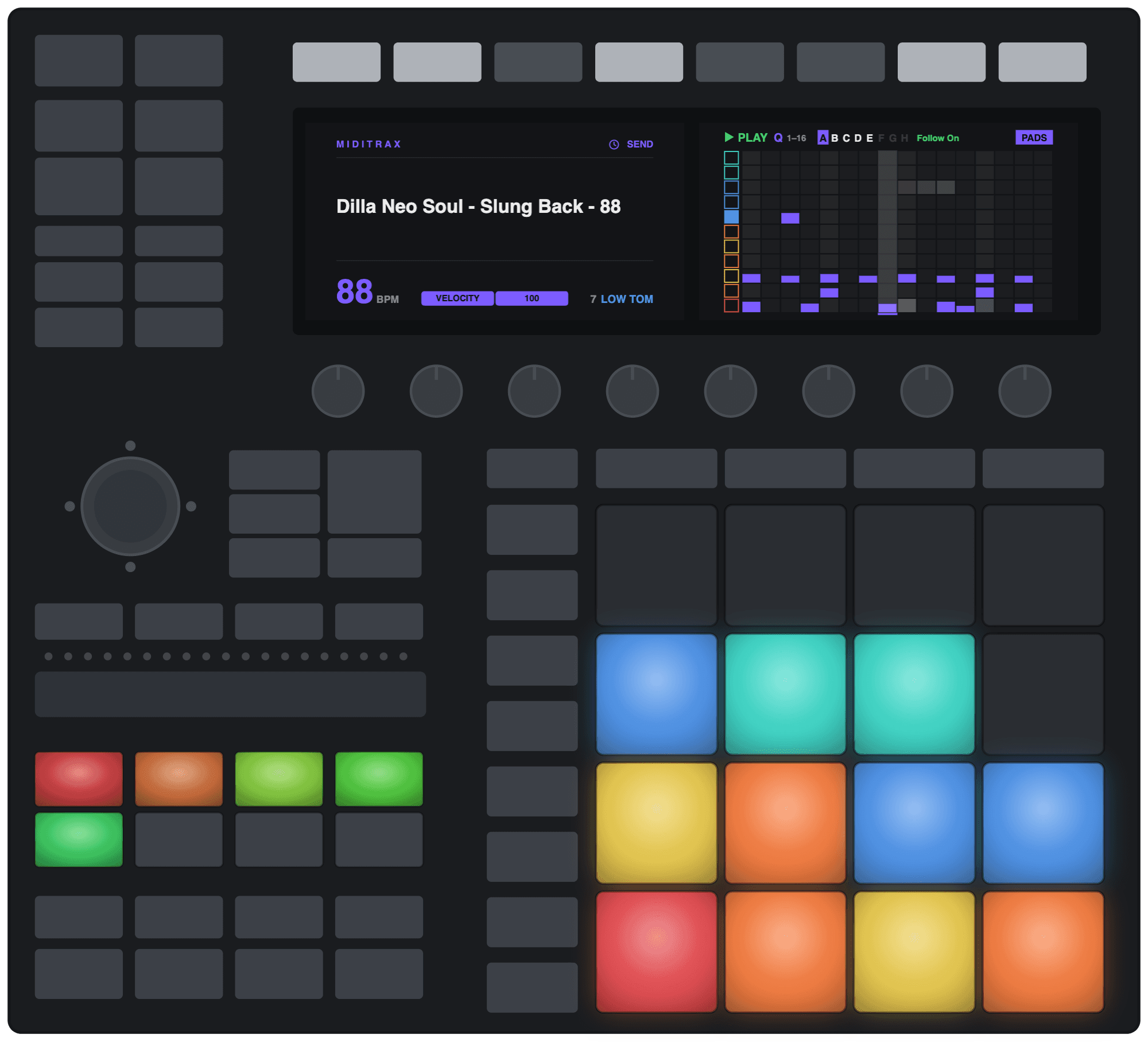Screen dimensions: 1148x1042
Task: Select pattern D
Action: click(x=858, y=138)
